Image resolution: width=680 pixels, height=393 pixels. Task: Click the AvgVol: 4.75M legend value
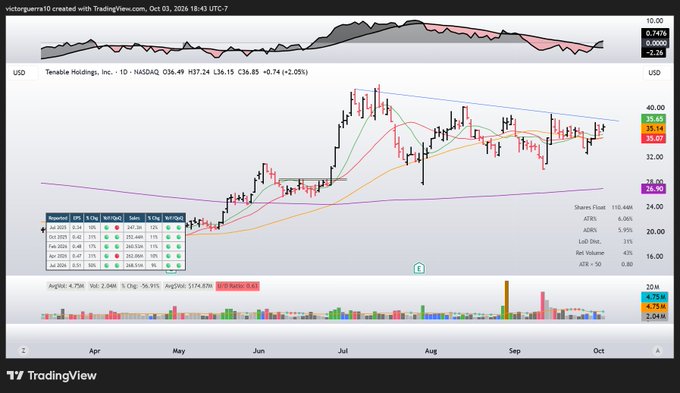click(x=66, y=286)
